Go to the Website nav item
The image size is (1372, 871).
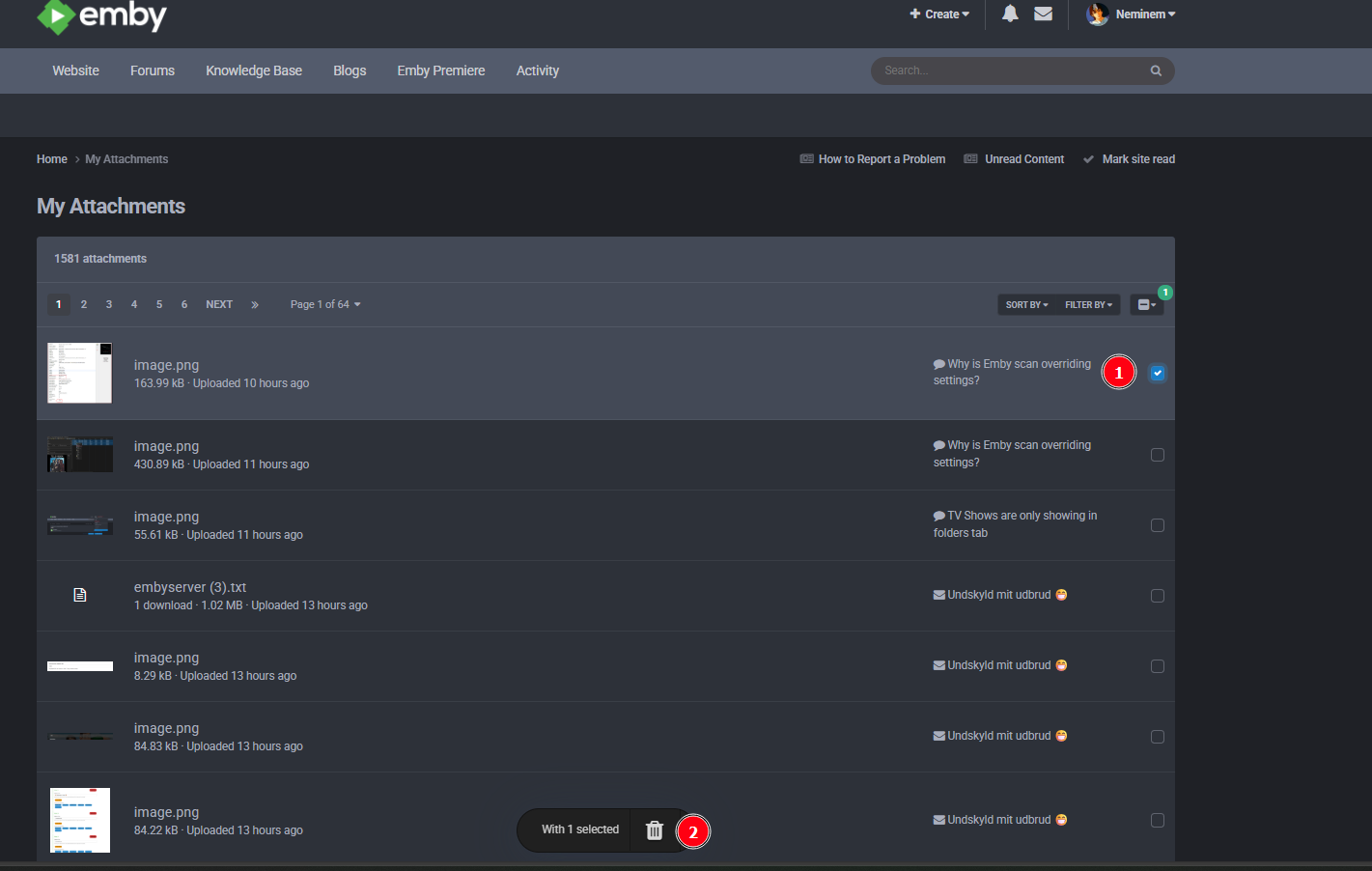pos(76,70)
